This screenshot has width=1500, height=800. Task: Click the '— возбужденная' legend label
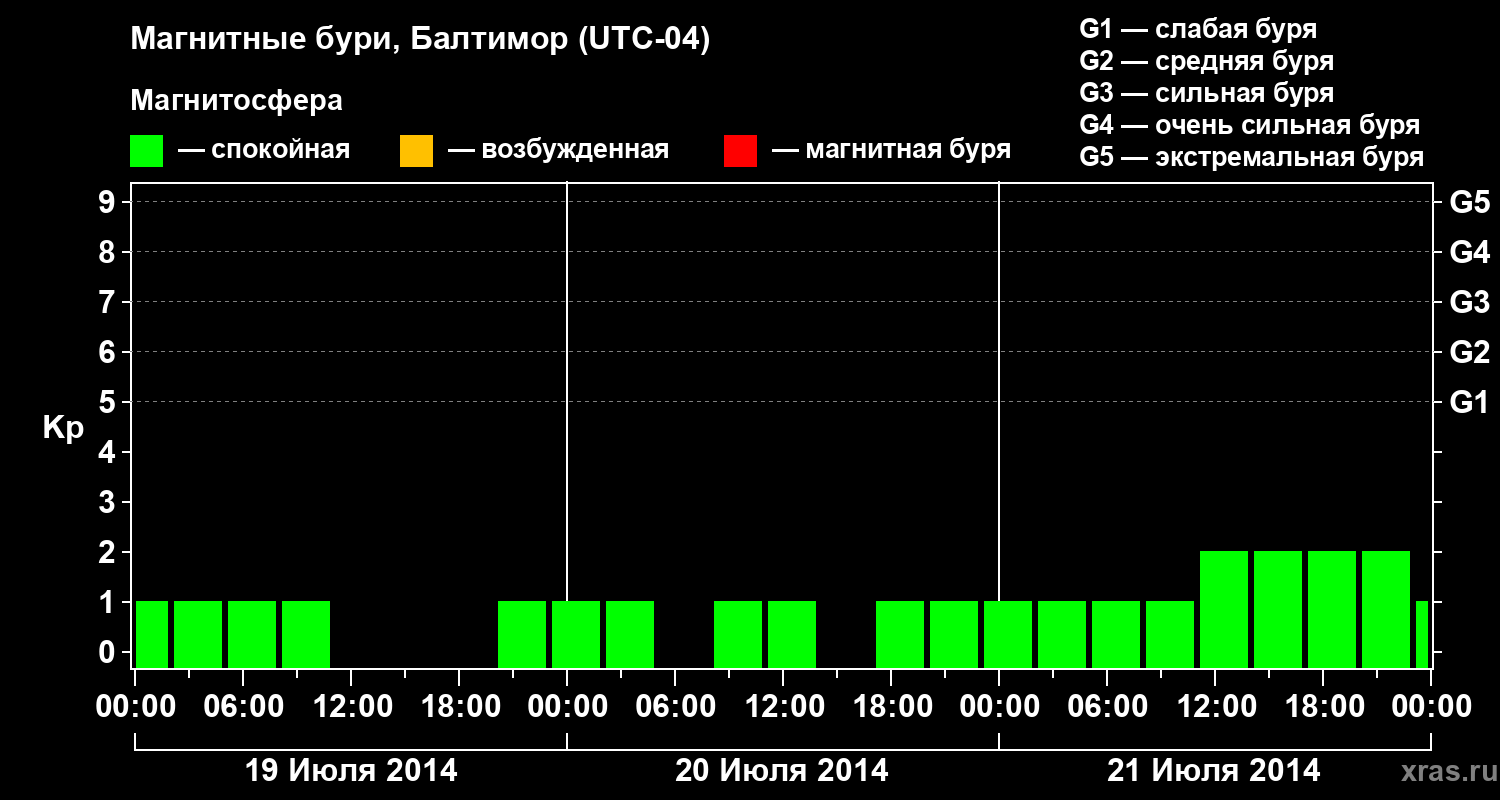tap(558, 151)
